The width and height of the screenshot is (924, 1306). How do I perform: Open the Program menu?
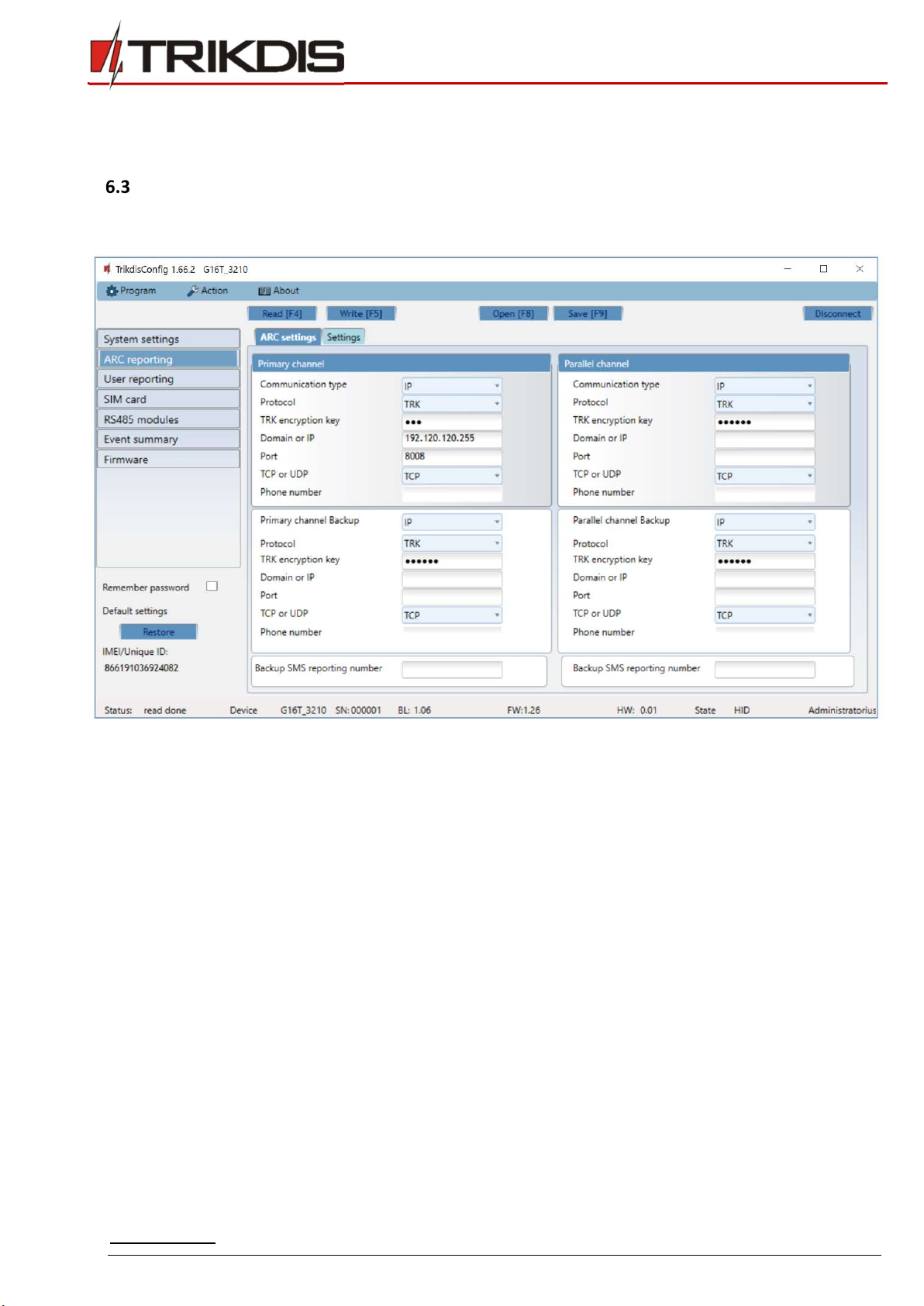pyautogui.click(x=131, y=291)
